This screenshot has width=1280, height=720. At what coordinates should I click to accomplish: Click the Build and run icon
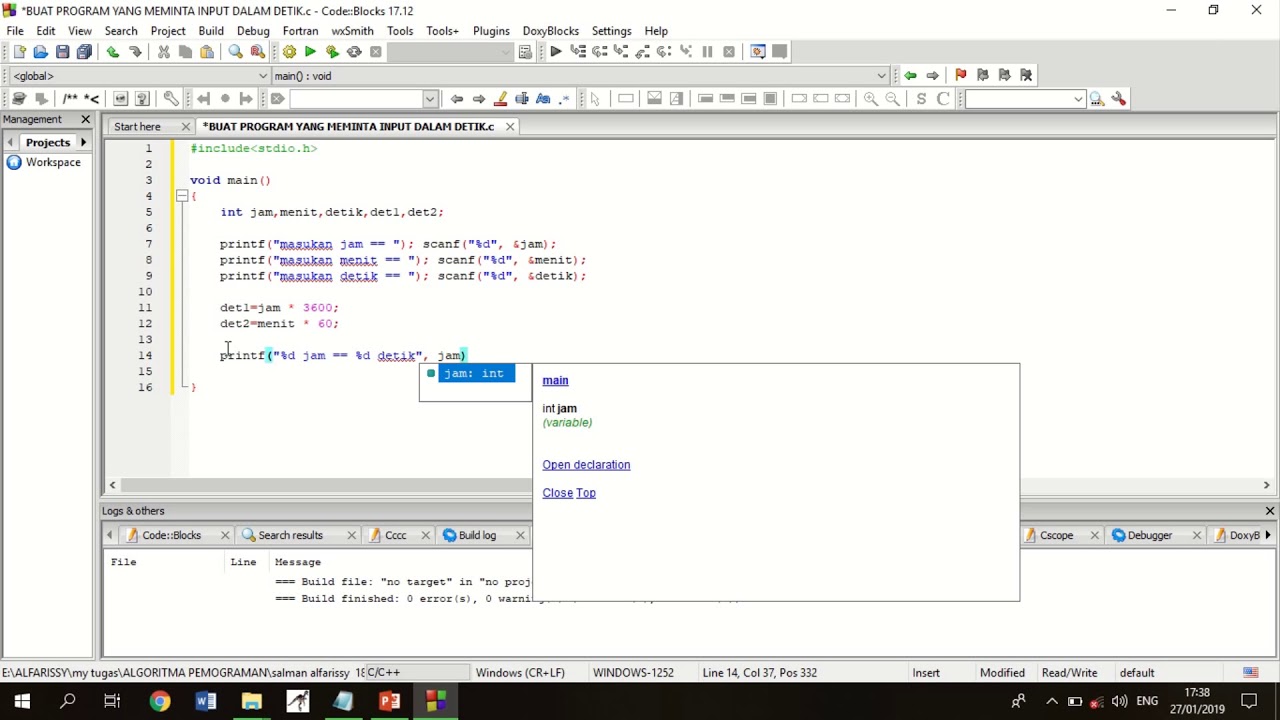(x=332, y=52)
